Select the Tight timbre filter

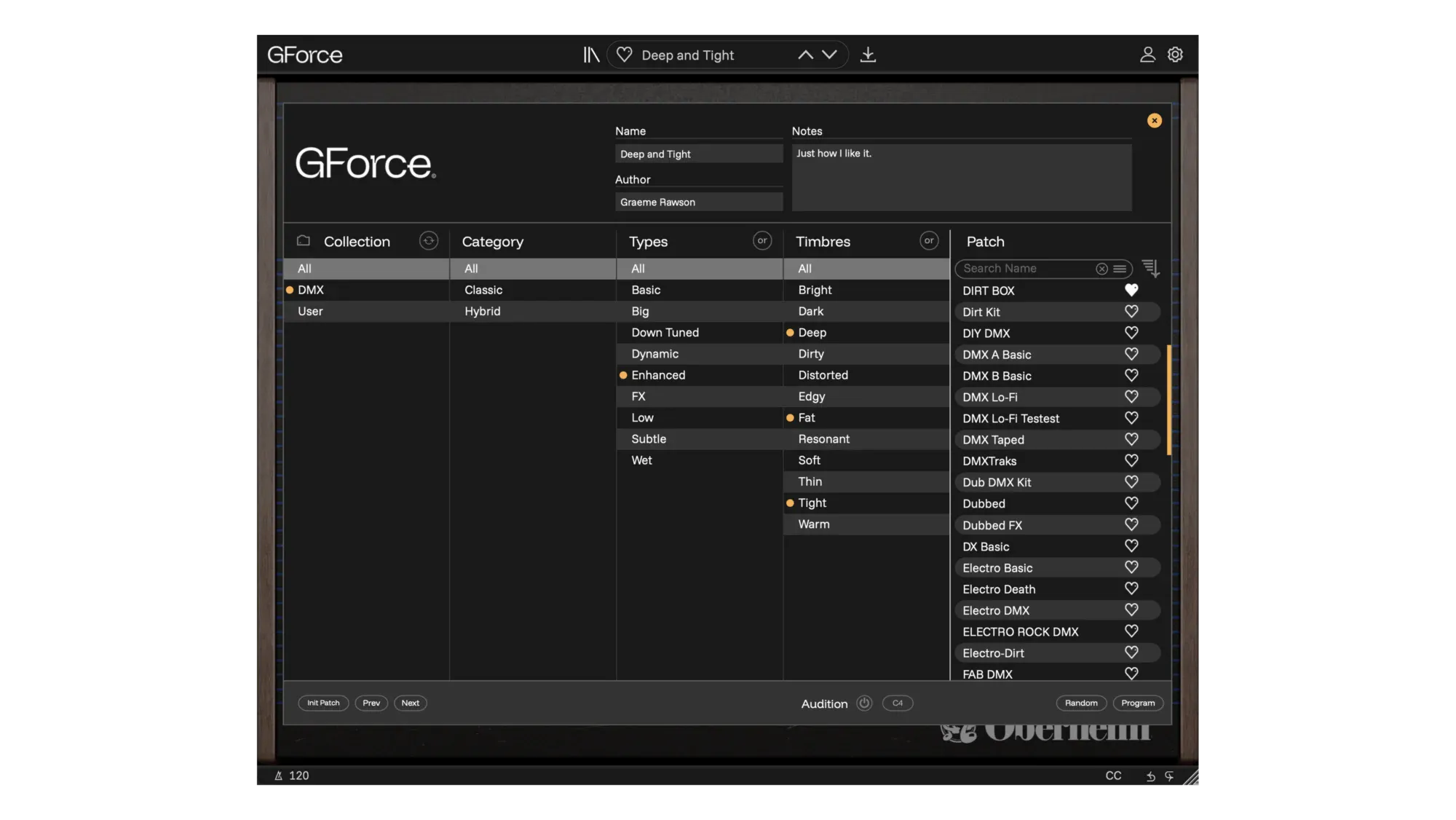coord(866,502)
